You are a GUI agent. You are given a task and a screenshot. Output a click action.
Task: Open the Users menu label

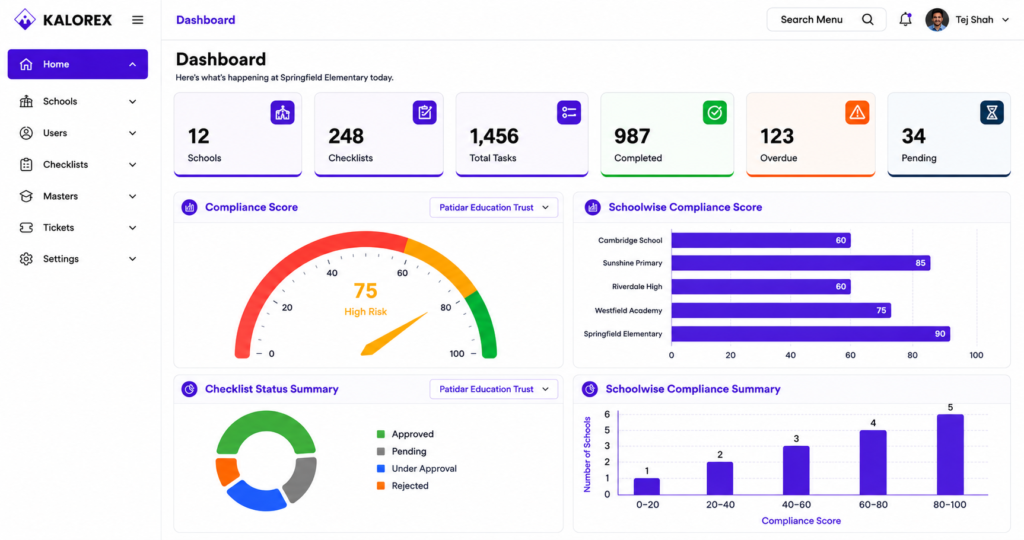point(55,133)
